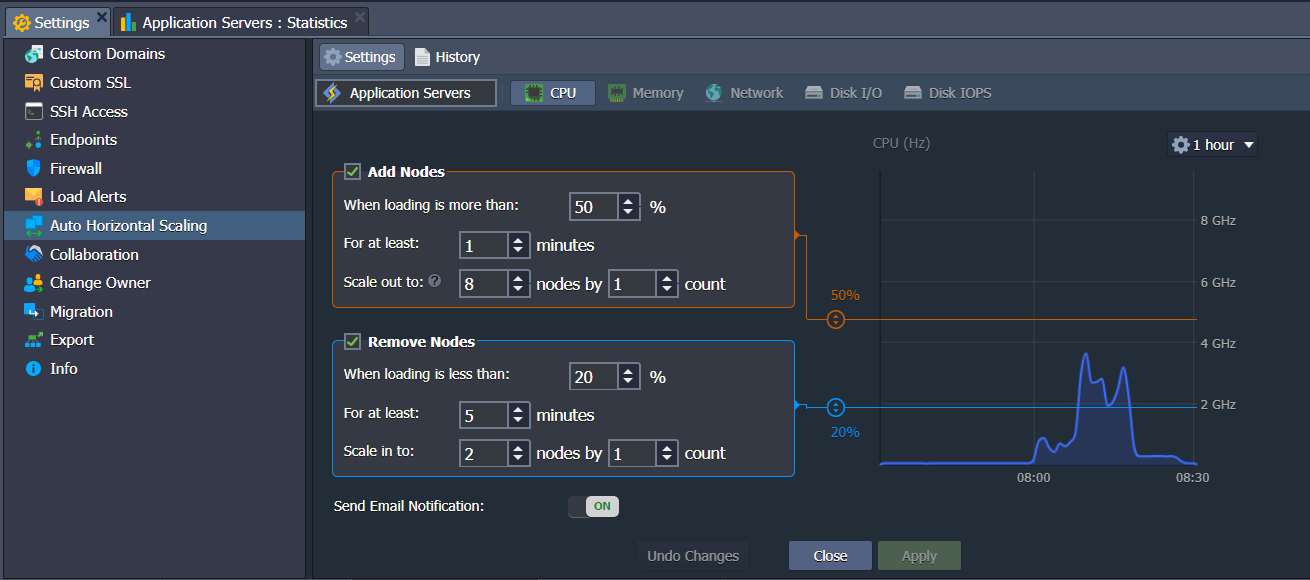Select the Memory metric tab
Viewport: 1310px width, 580px height.
point(646,93)
